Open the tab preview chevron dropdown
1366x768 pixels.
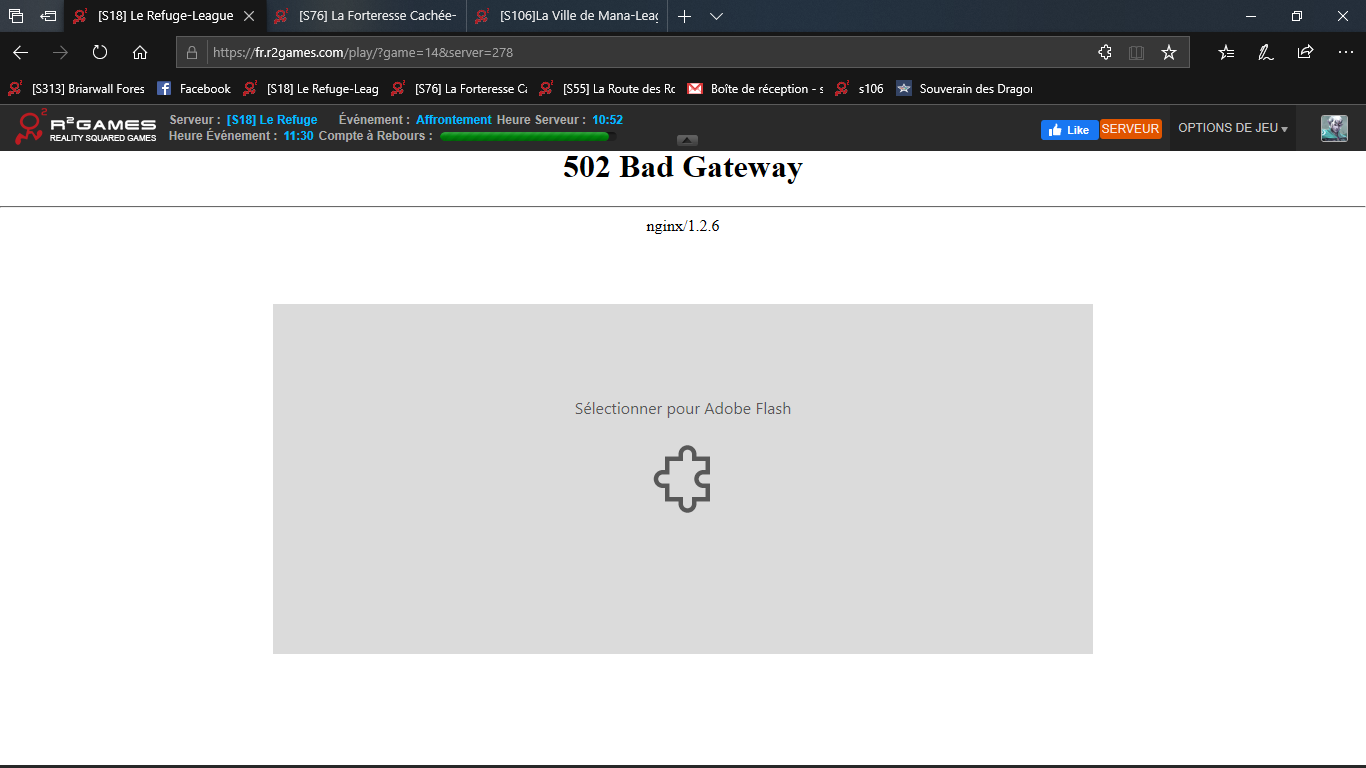[716, 16]
